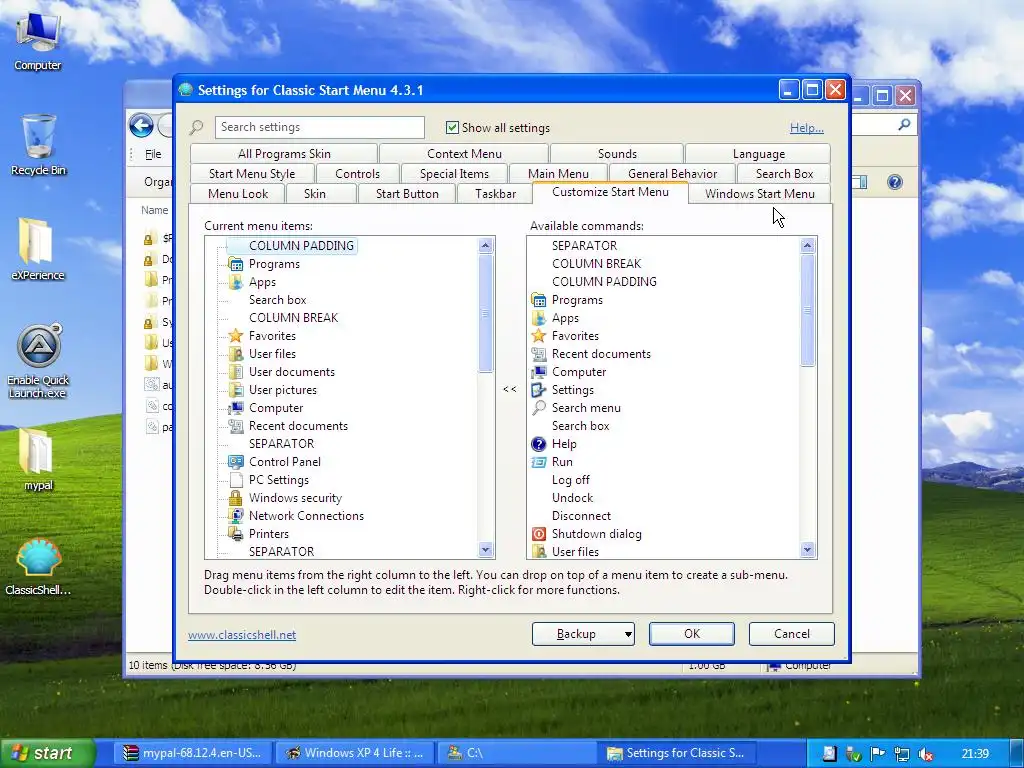Viewport: 1024px width, 768px height.
Task: Open the Sounds tab
Action: click(x=617, y=153)
